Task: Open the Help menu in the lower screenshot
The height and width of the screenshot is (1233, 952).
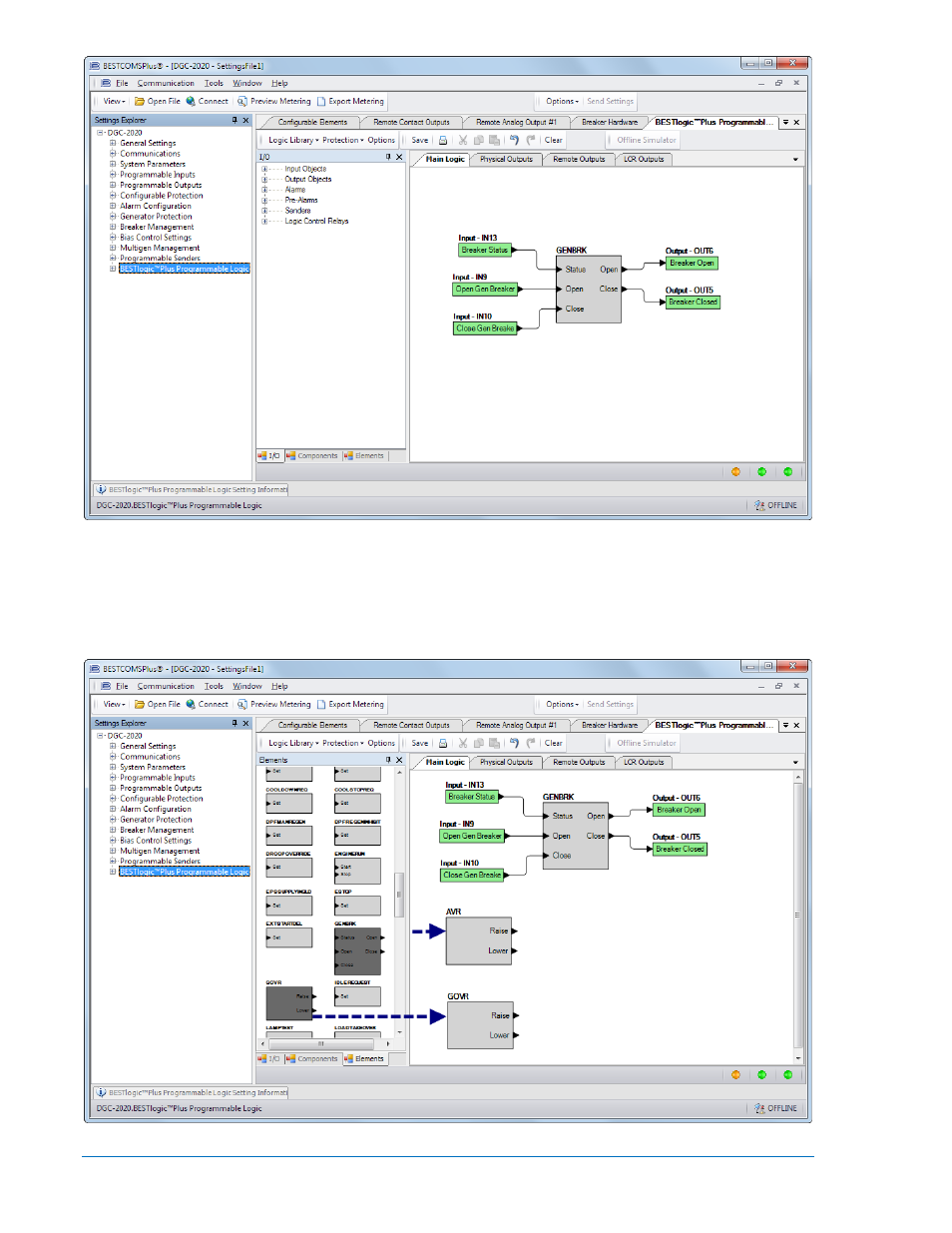Action: (279, 687)
